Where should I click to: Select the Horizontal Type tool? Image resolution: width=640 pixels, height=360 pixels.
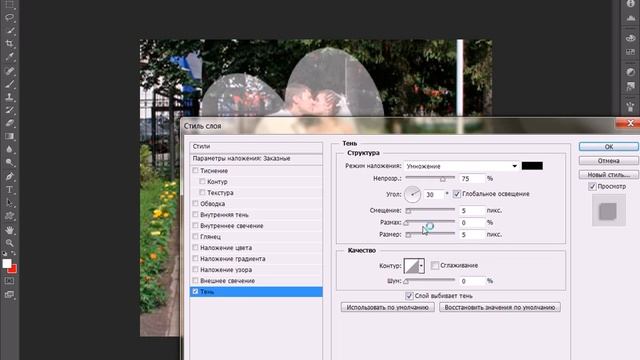pos(9,190)
